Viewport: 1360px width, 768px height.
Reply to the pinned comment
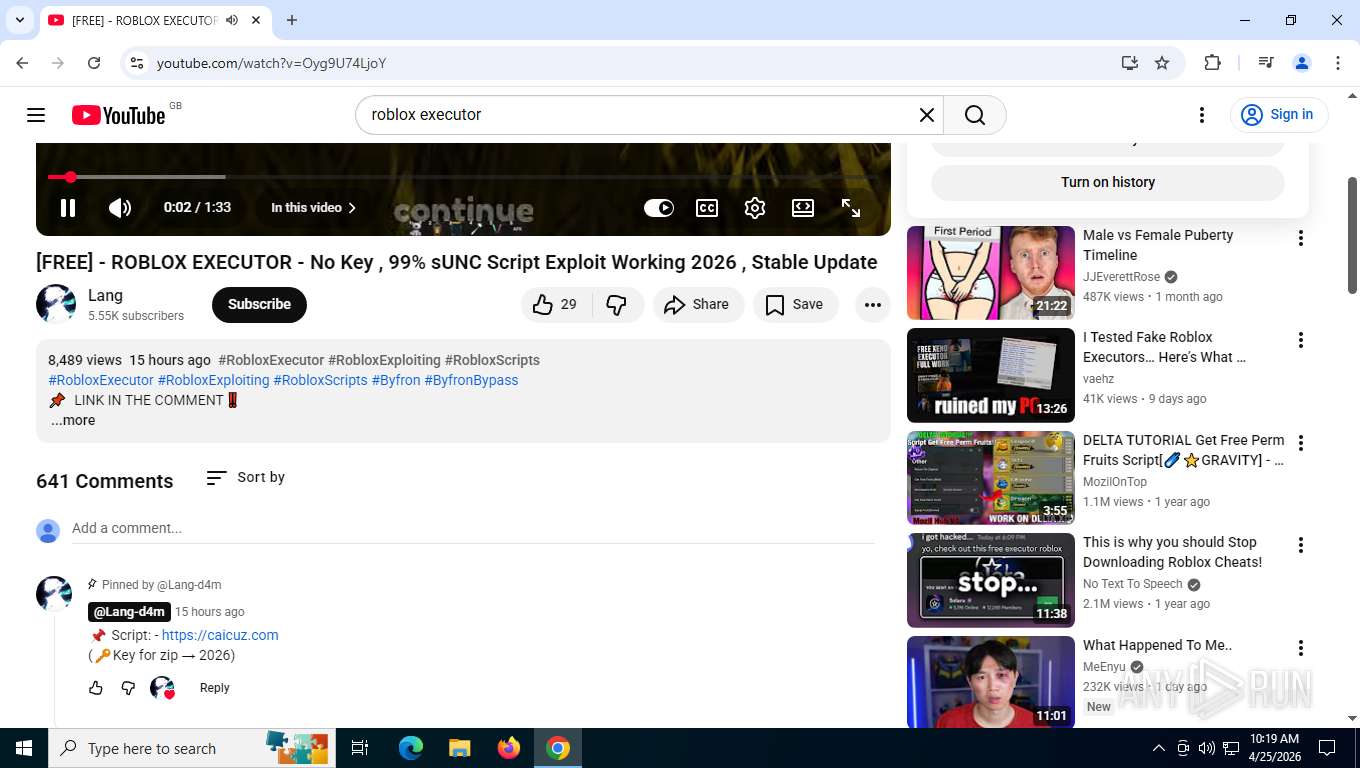point(214,688)
